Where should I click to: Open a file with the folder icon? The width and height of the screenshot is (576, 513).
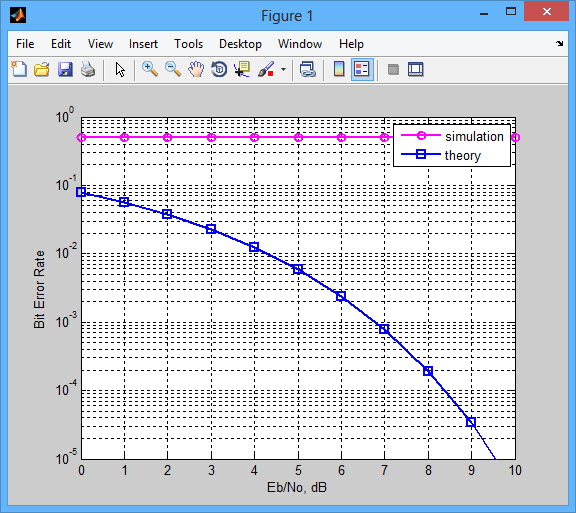click(42, 69)
